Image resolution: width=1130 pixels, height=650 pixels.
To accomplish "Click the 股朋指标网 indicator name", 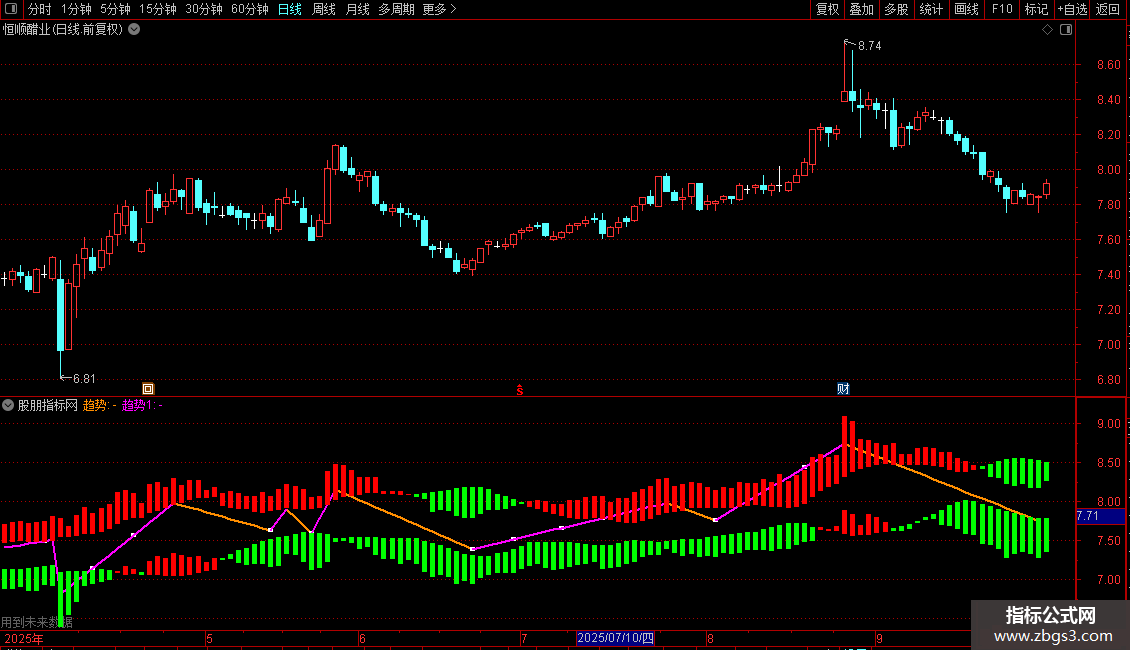I will [x=48, y=406].
